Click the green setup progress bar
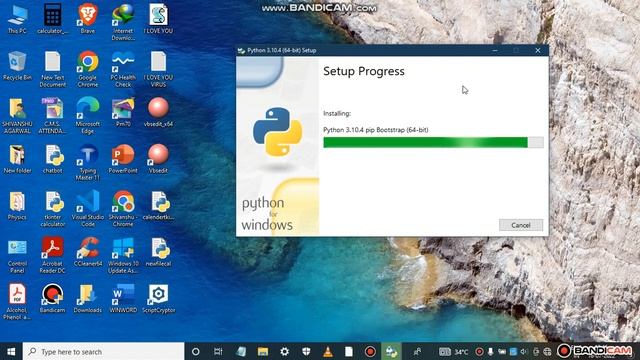 click(x=433, y=142)
